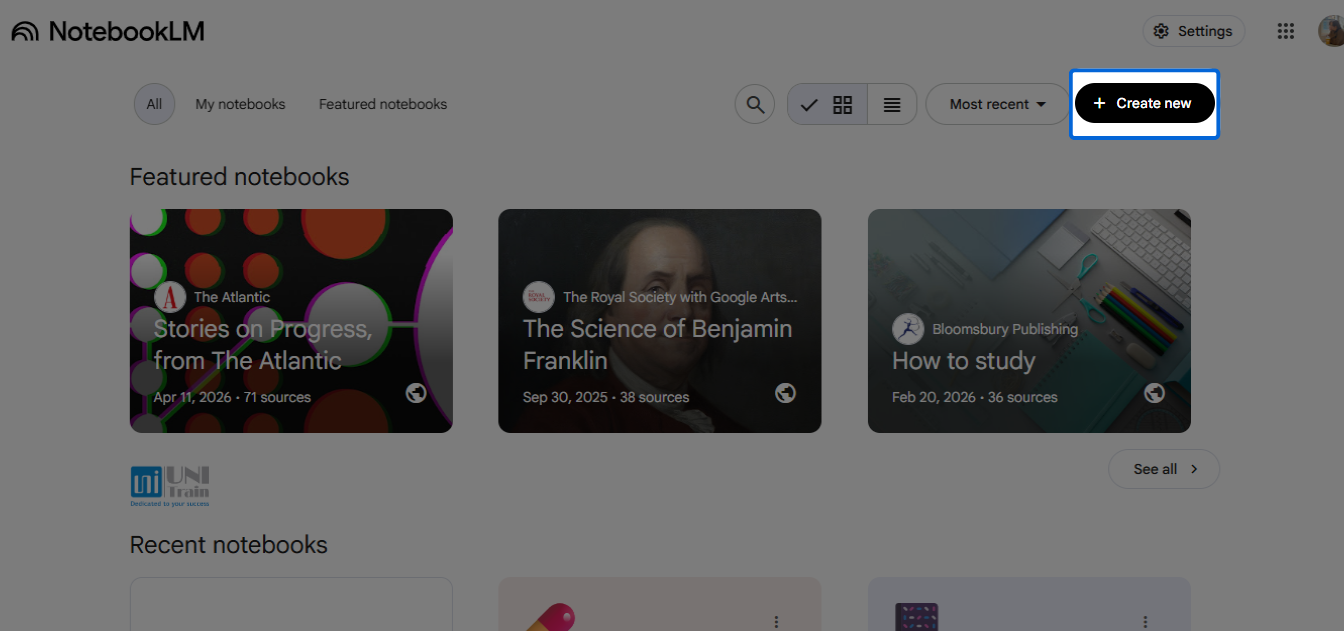
Task: Click globe icon on Benjamin Franklin card
Action: [x=785, y=393]
